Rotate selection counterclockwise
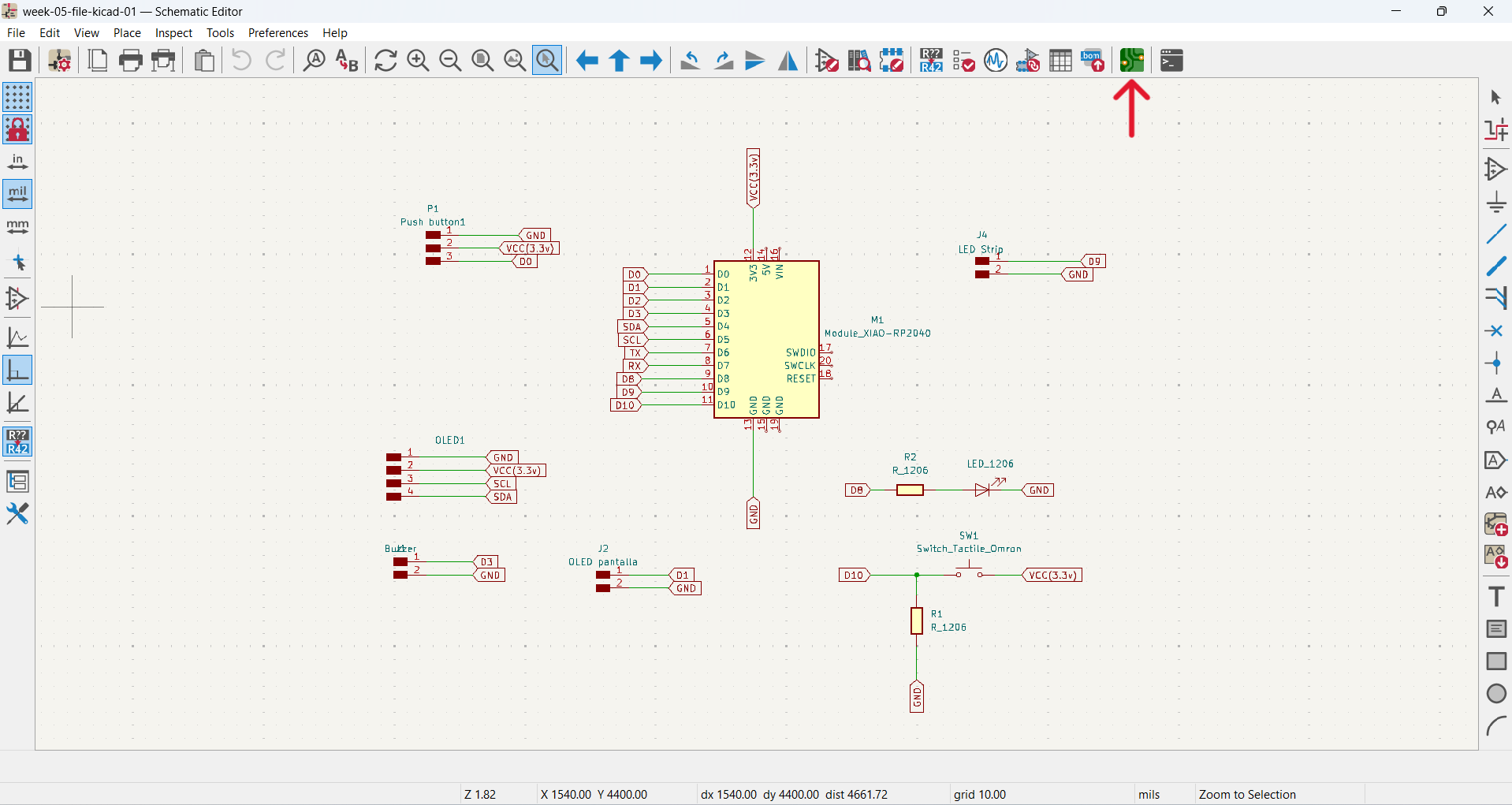Image resolution: width=1512 pixels, height=805 pixels. tap(691, 60)
